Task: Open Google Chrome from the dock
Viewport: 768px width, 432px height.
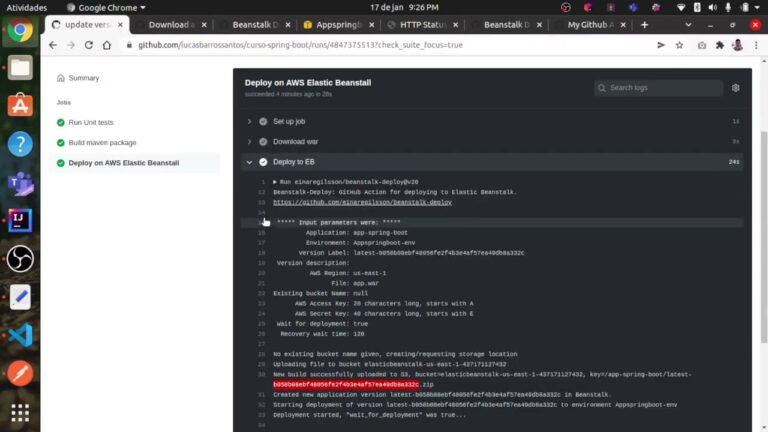Action: point(20,30)
